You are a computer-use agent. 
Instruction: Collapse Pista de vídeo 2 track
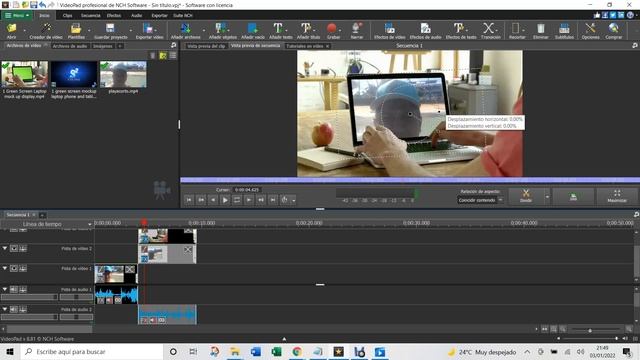pyautogui.click(x=5, y=248)
